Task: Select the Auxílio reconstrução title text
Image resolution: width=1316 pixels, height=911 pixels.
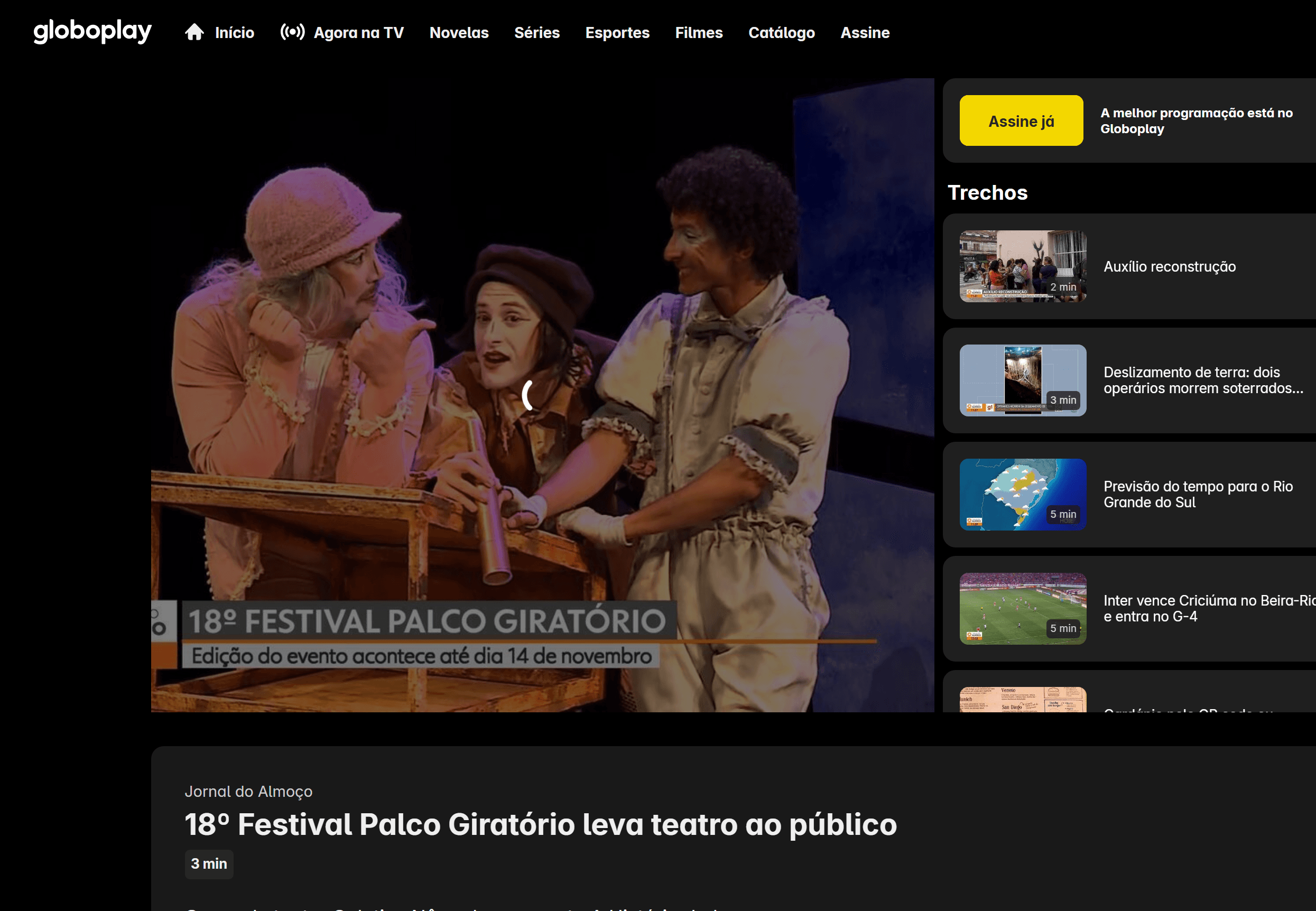Action: (x=1169, y=266)
